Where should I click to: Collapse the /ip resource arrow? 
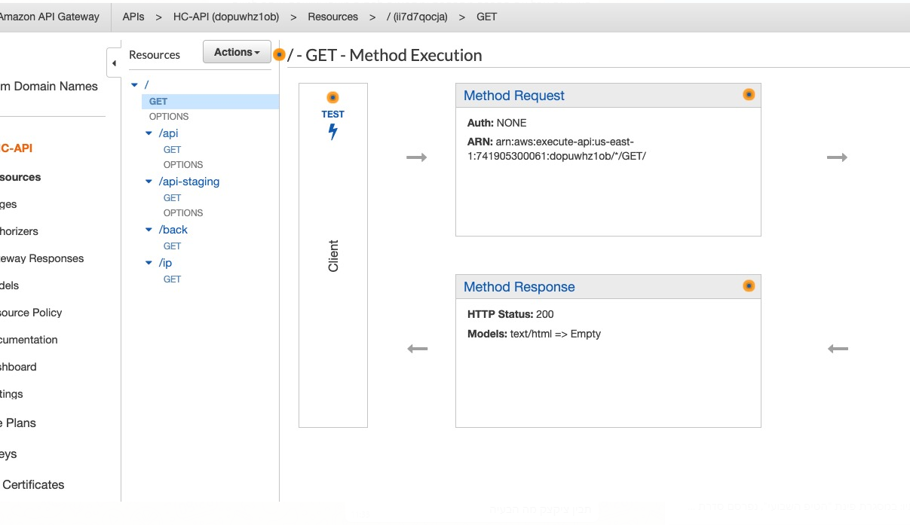coord(149,263)
